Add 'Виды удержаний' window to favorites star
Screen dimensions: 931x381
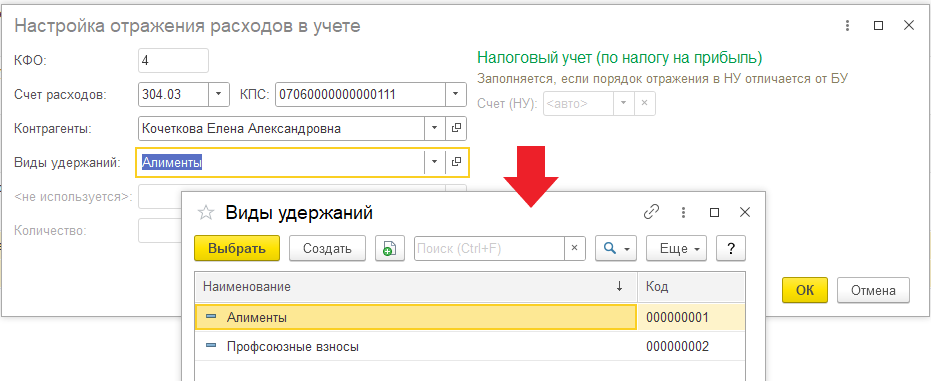205,212
